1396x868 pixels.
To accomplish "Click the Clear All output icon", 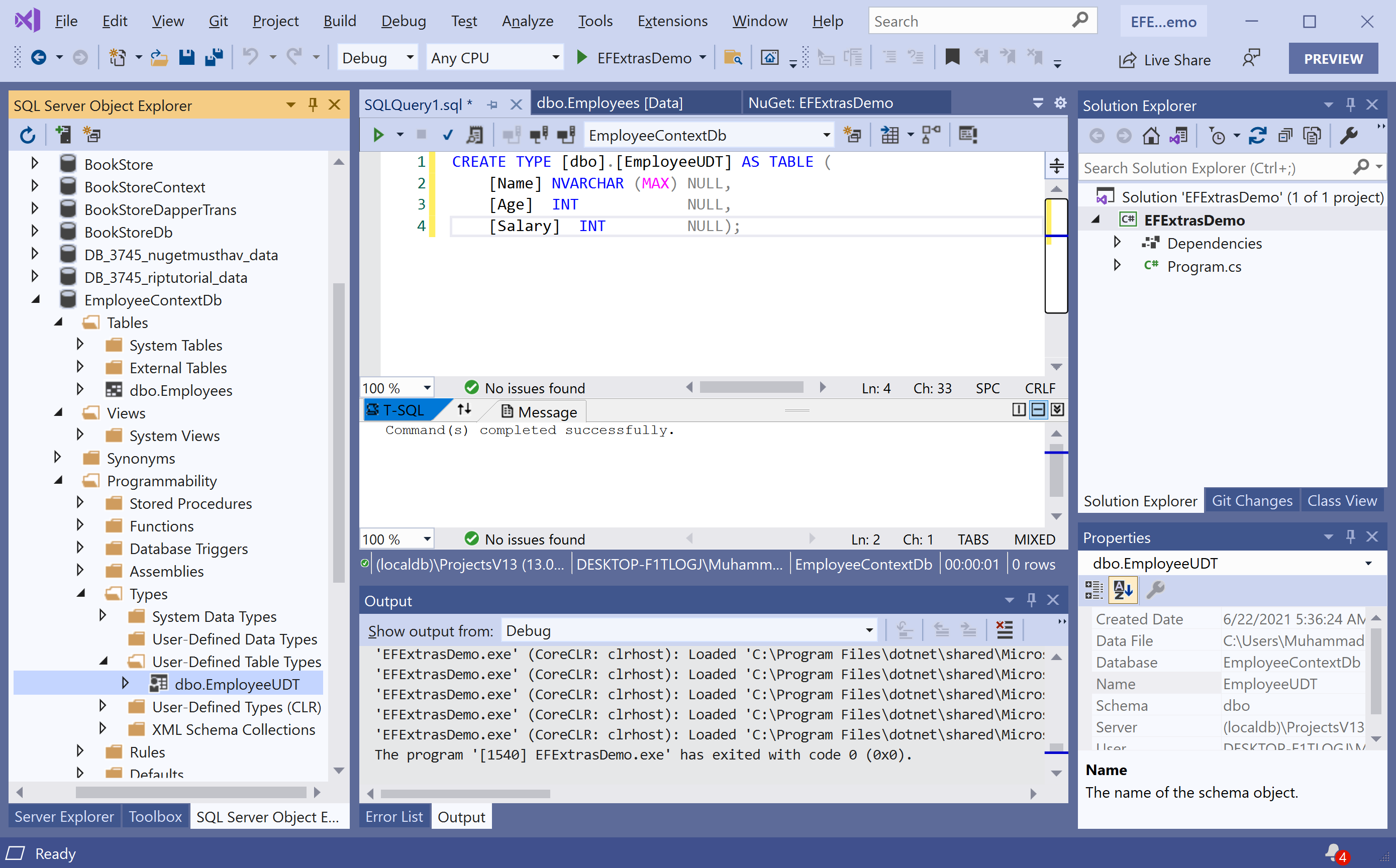I will tap(1005, 630).
